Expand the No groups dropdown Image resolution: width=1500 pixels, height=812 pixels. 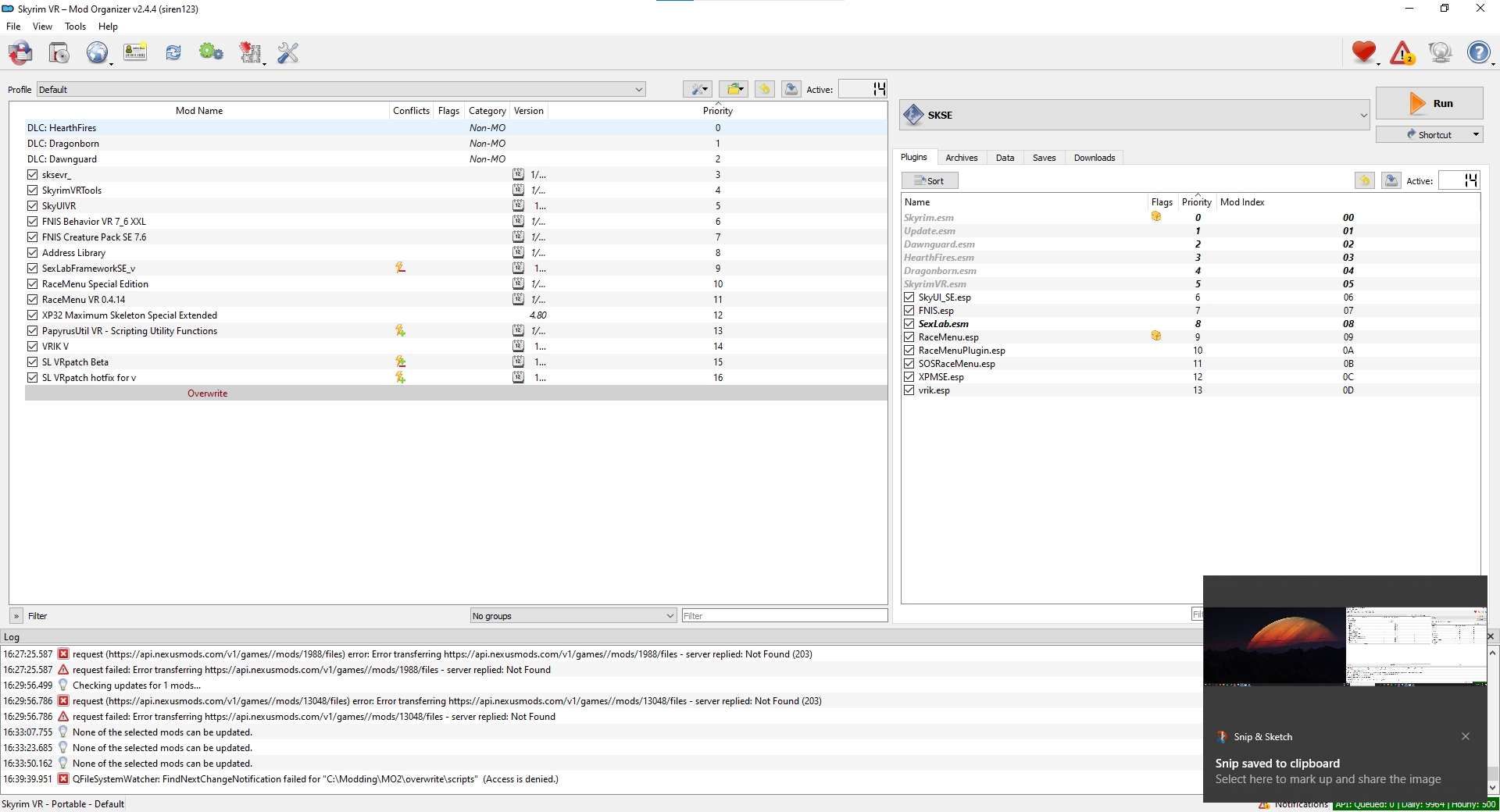click(x=573, y=616)
